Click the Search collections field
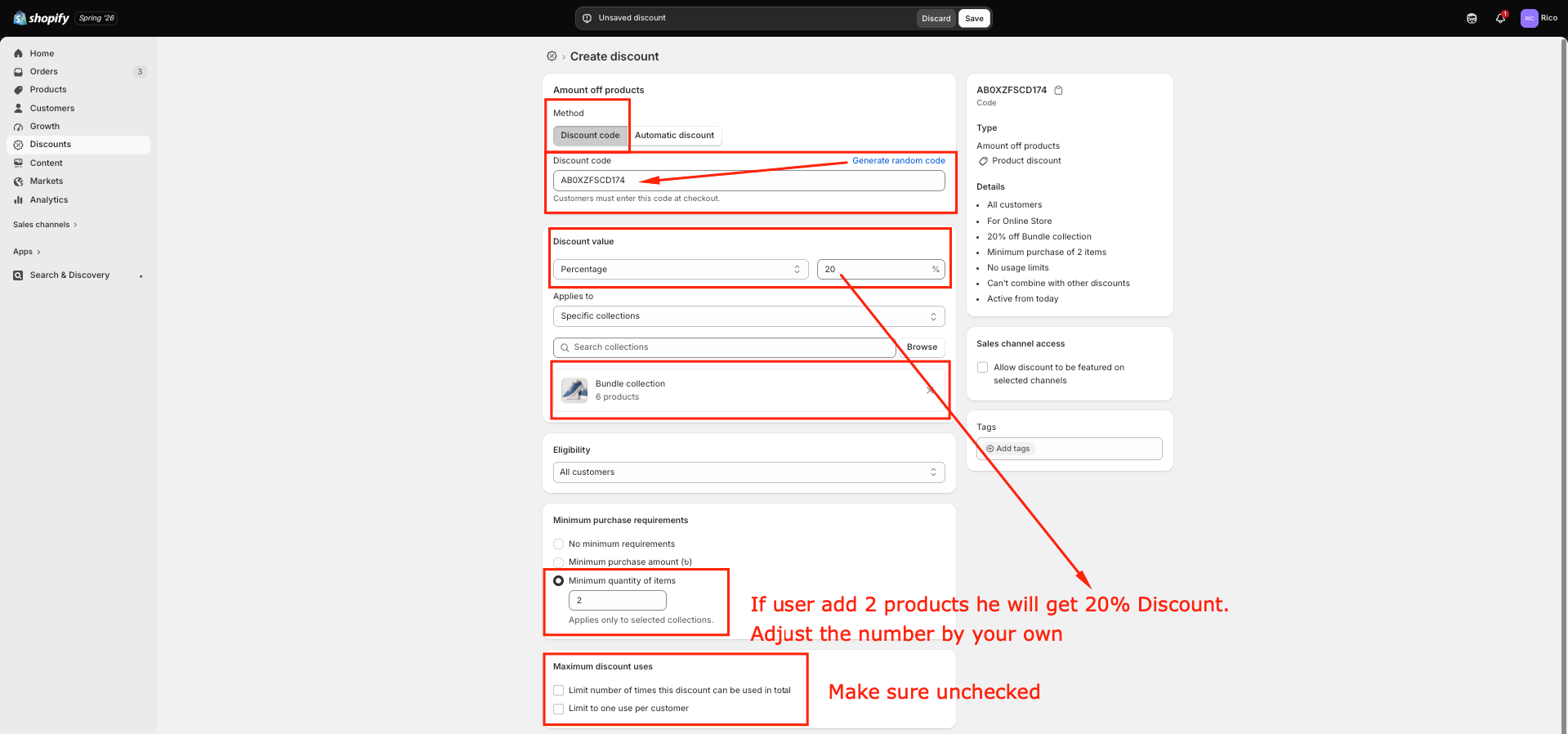This screenshot has width=1568, height=734. pyautogui.click(x=724, y=347)
